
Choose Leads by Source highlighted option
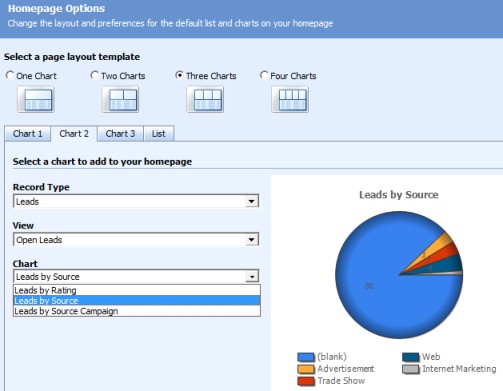[x=137, y=301]
